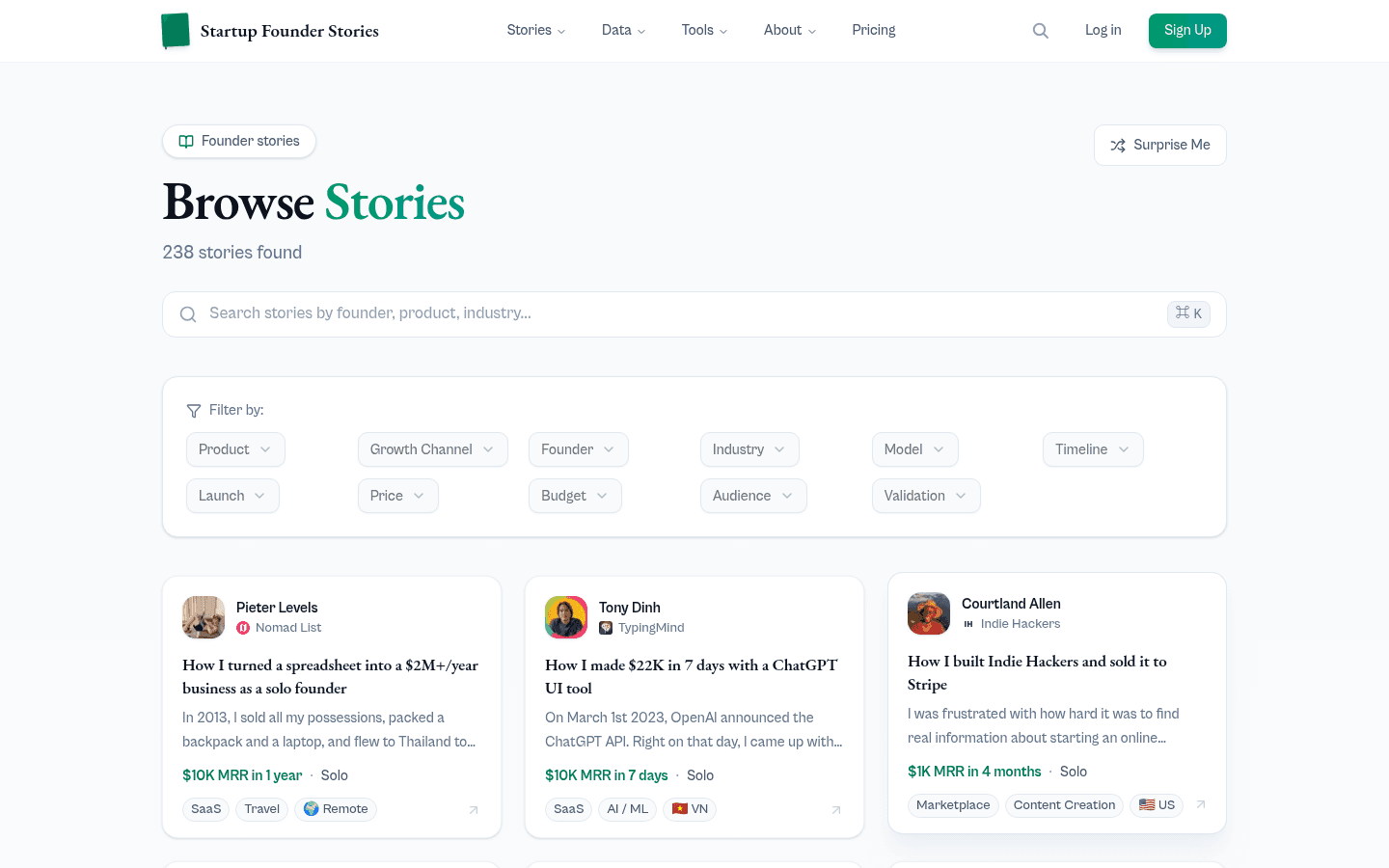Open the Timeline filter dropdown

1093,449
